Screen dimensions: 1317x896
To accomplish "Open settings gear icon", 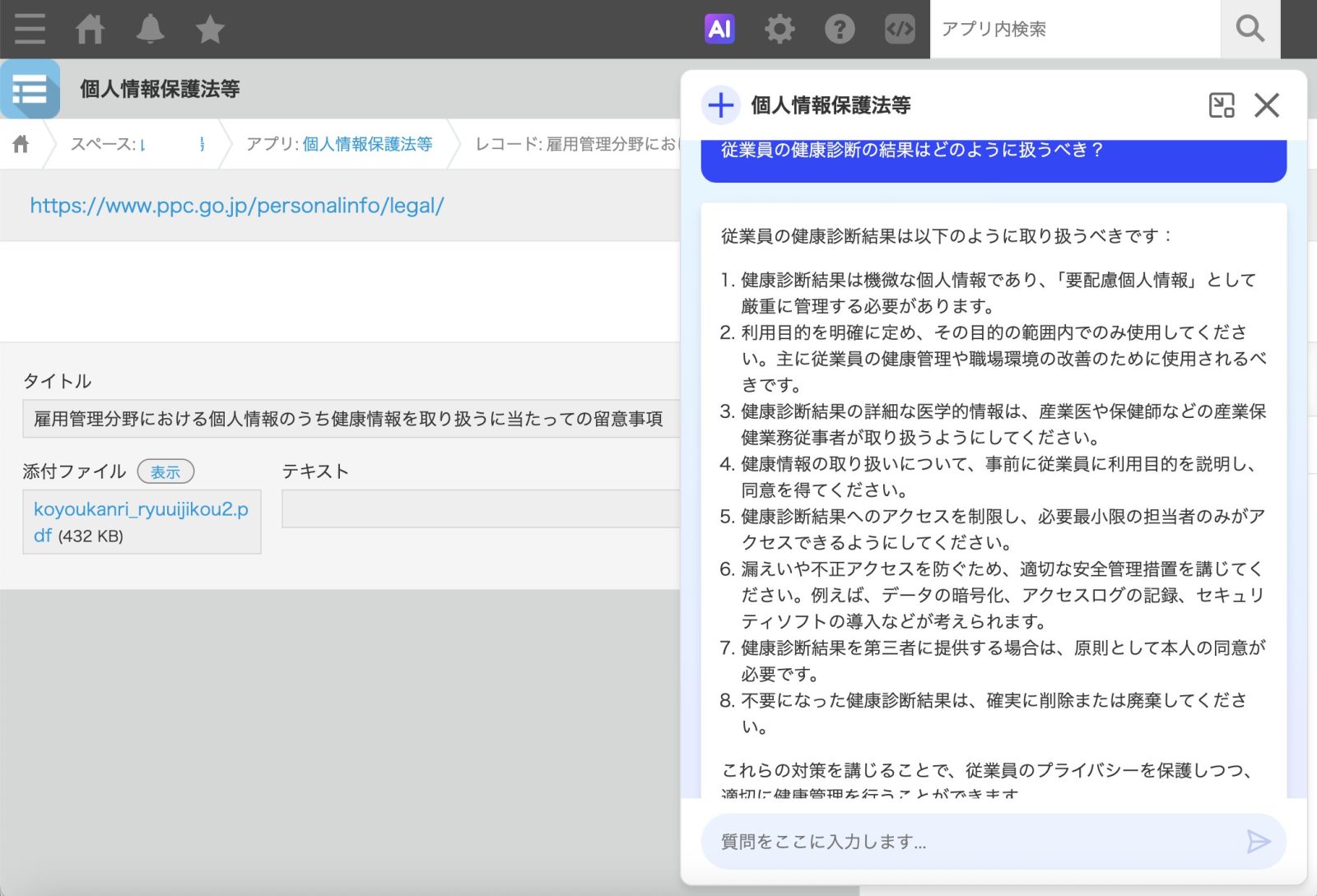I will [779, 29].
